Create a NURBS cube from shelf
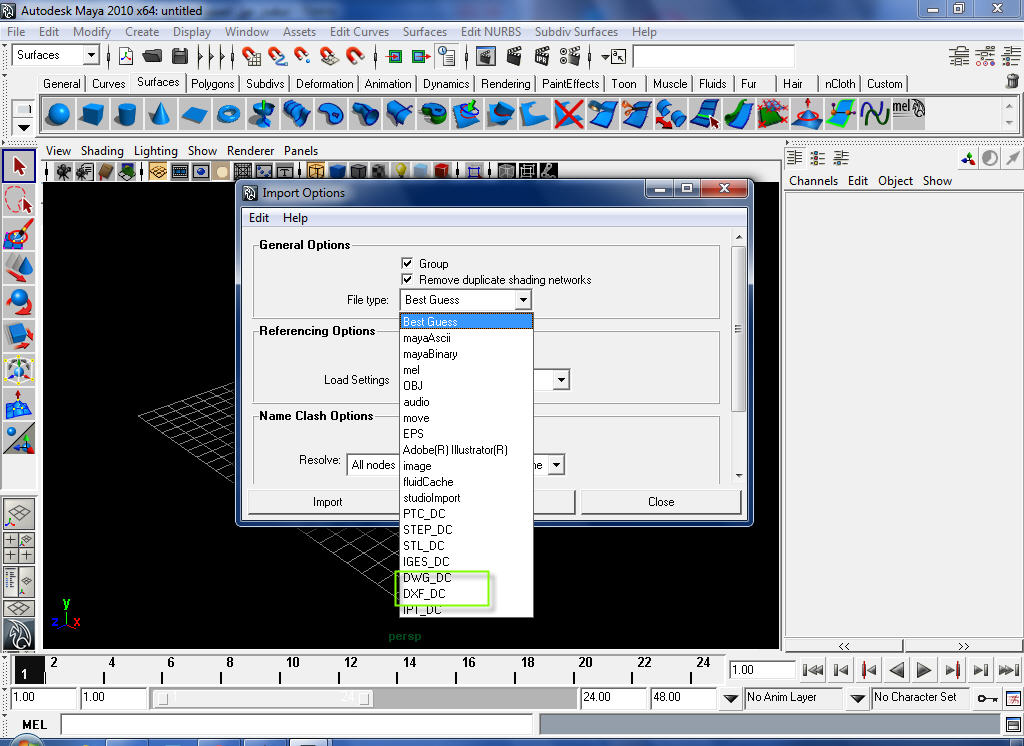Screen dimensions: 1024x746 (x=92, y=114)
